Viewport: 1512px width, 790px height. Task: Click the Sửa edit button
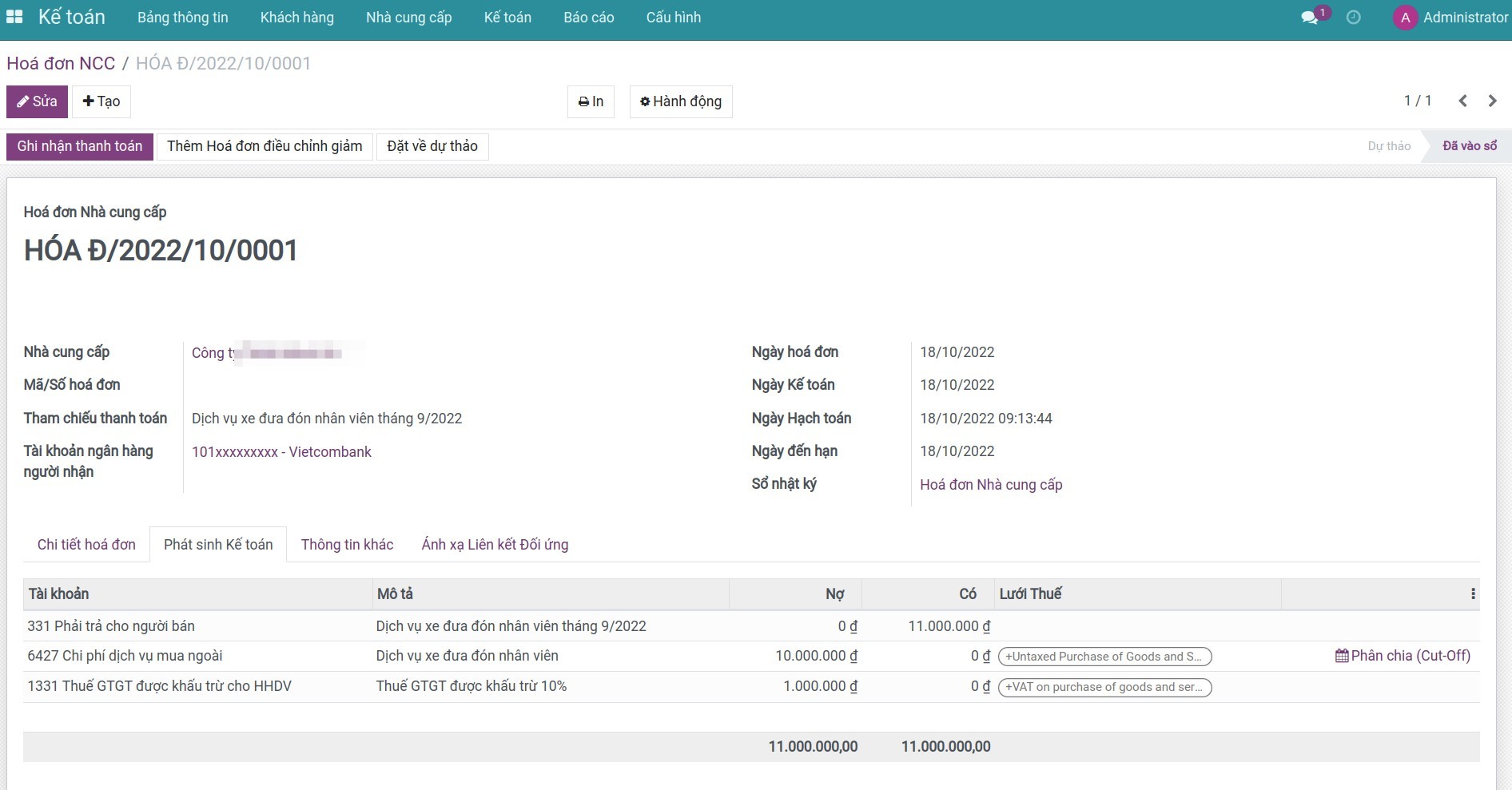coord(37,101)
